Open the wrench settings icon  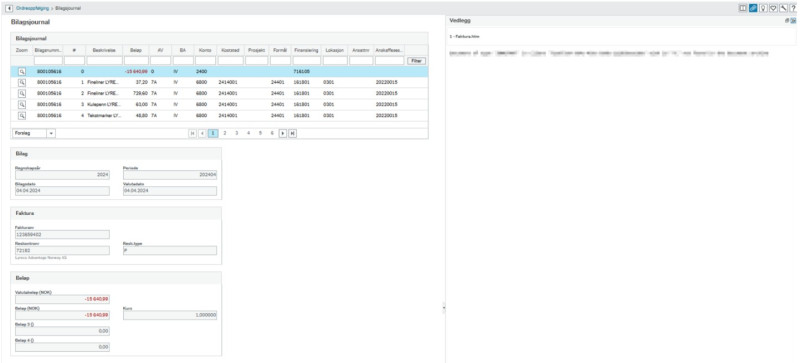(783, 8)
